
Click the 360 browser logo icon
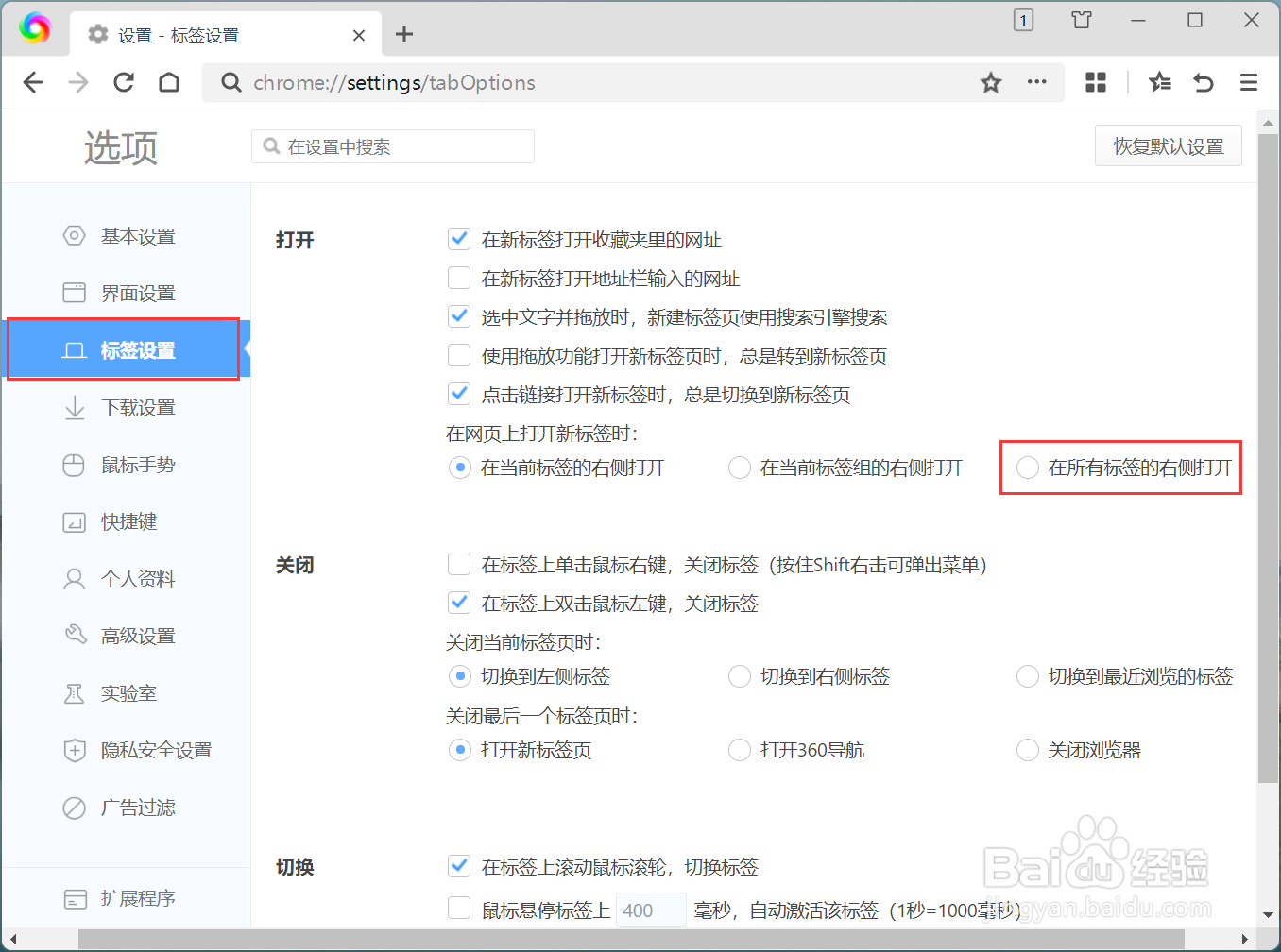pyautogui.click(x=35, y=28)
